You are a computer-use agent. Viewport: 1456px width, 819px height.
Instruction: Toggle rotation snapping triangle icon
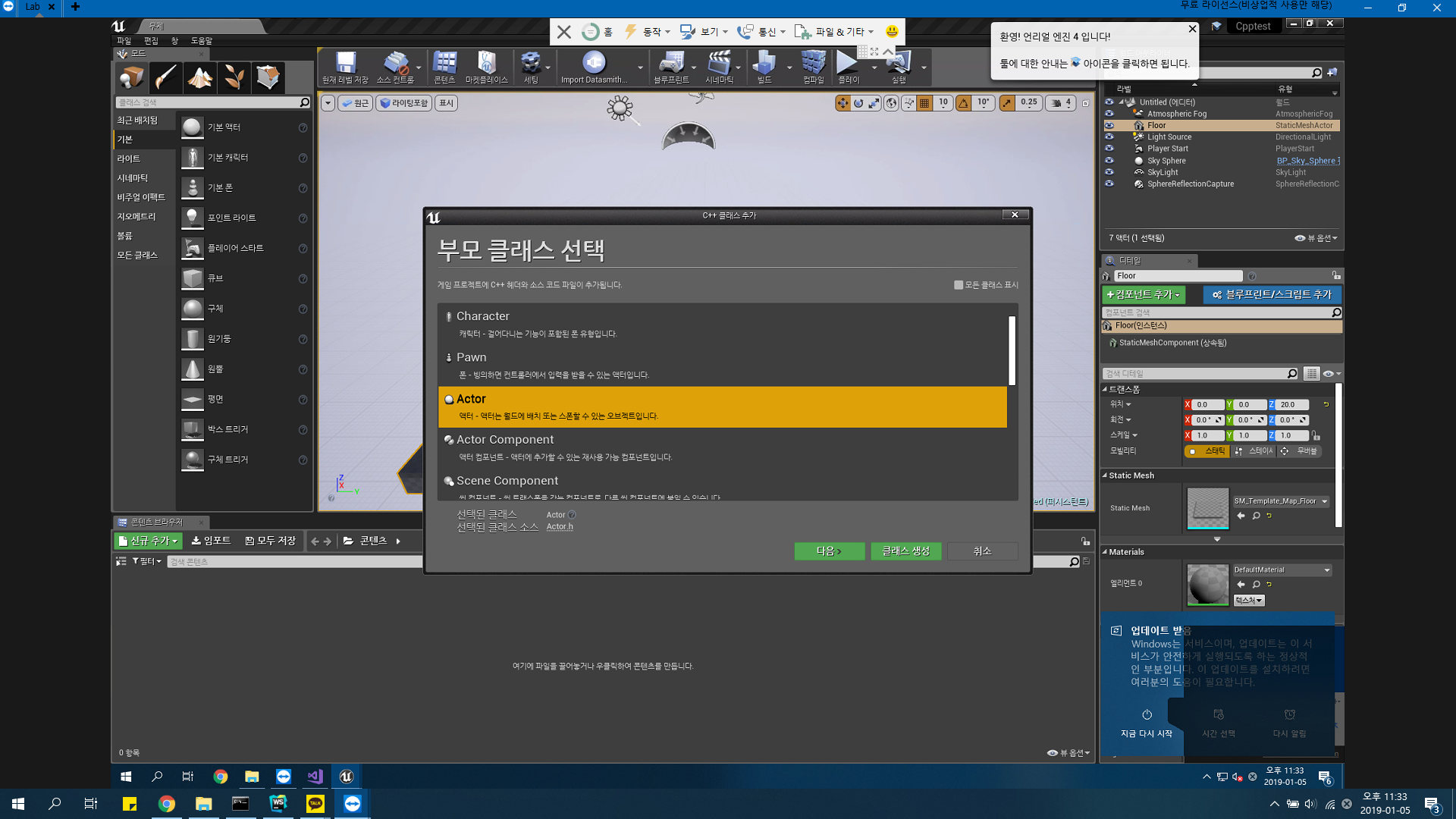(x=963, y=103)
